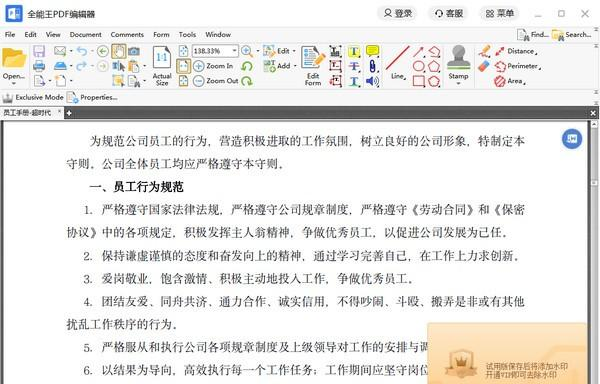The height and width of the screenshot is (384, 600).
Task: Click the Save floppy disk icon
Action: pyautogui.click(x=39, y=51)
